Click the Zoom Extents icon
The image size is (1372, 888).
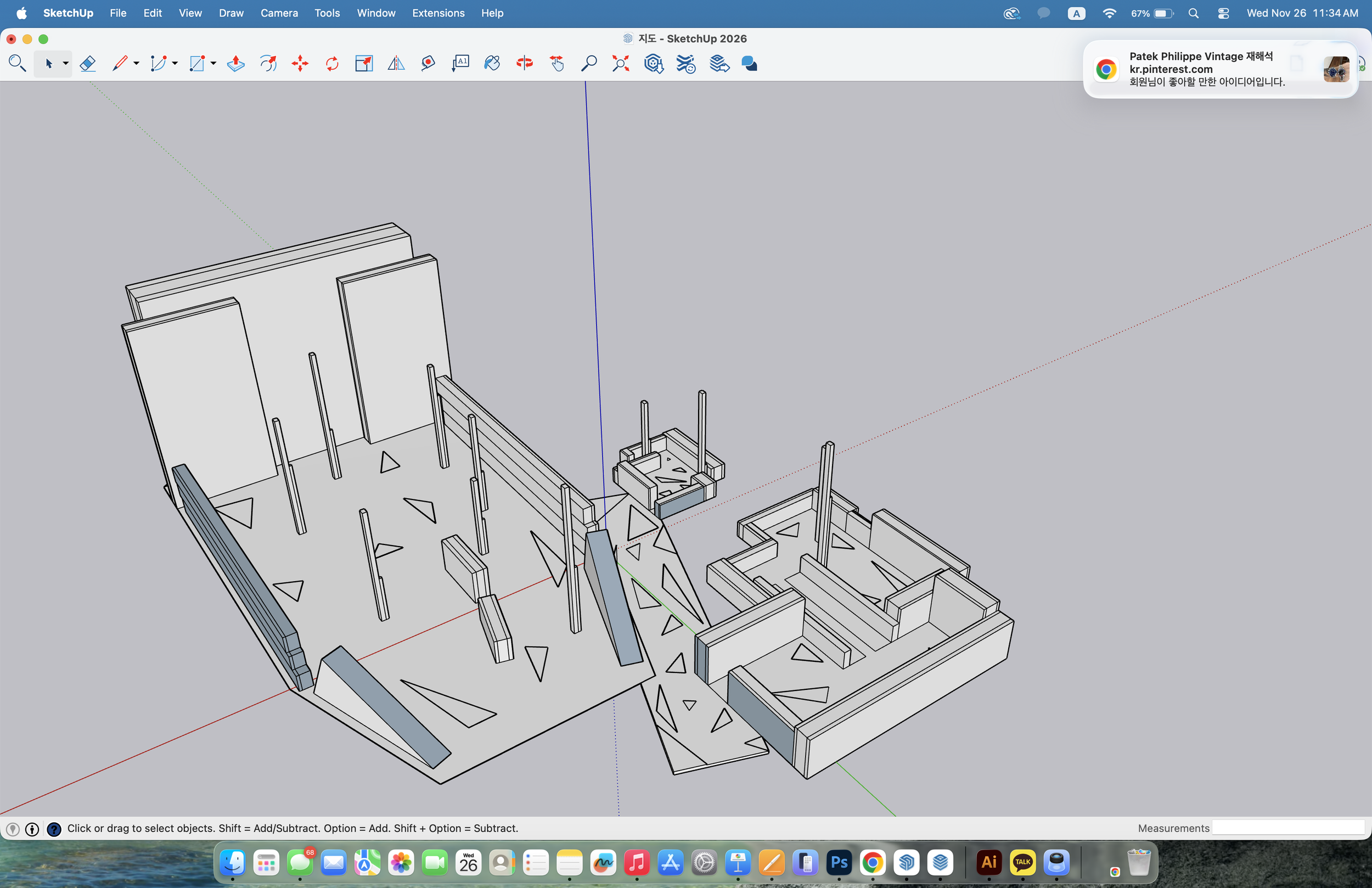[620, 64]
